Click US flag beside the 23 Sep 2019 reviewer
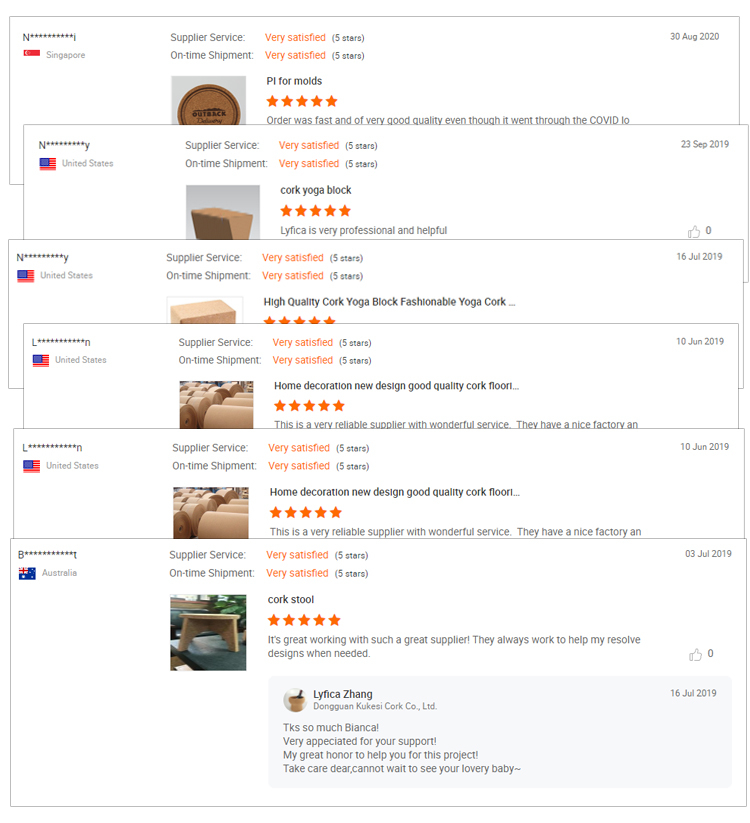The height and width of the screenshot is (823, 750). click(48, 164)
